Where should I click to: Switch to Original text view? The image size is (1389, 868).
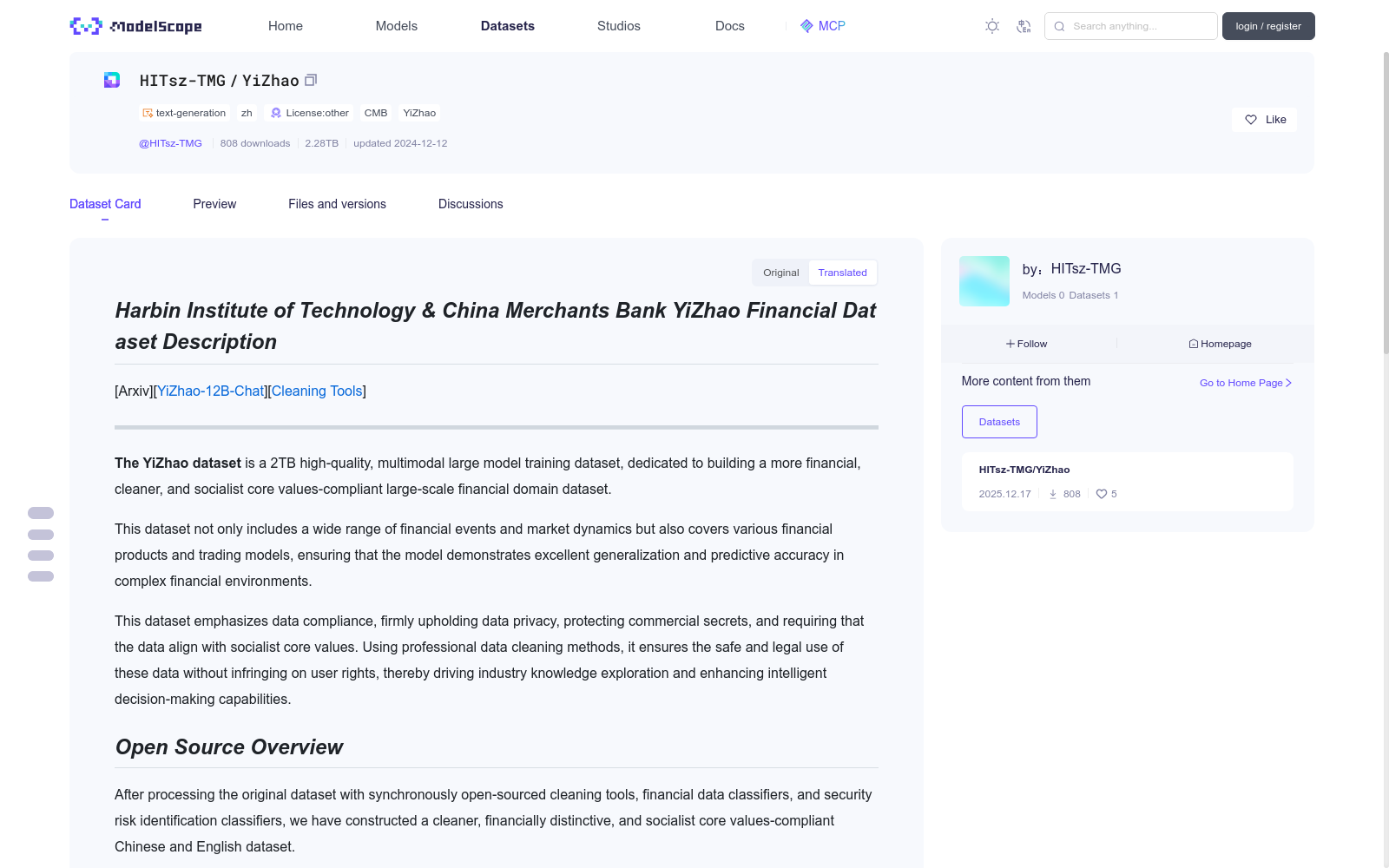click(x=781, y=273)
